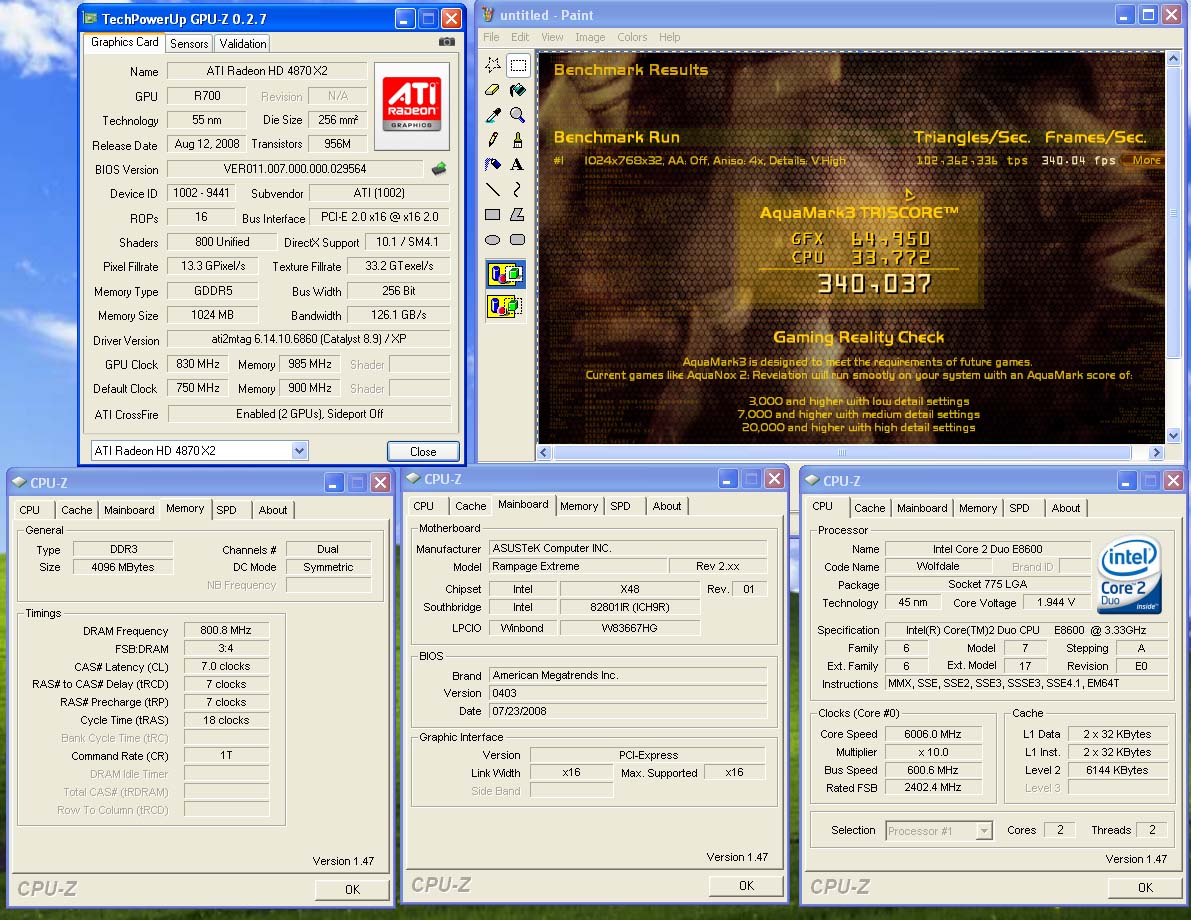Open the File menu in Paint
The width and height of the screenshot is (1191, 920).
coord(491,37)
